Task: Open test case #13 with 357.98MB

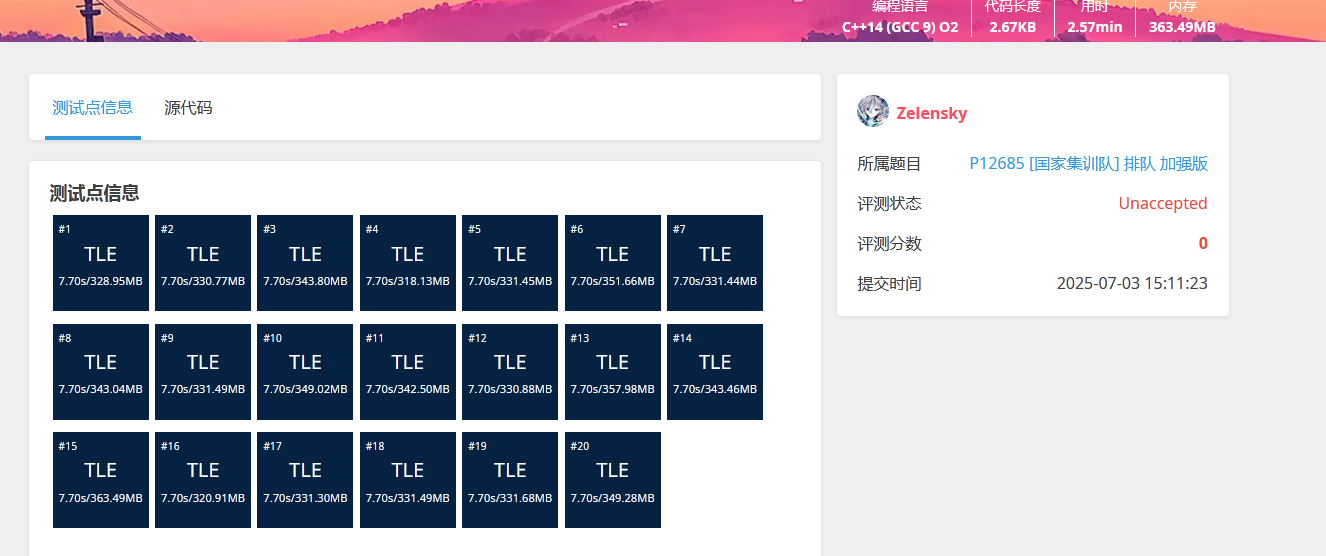Action: (613, 372)
